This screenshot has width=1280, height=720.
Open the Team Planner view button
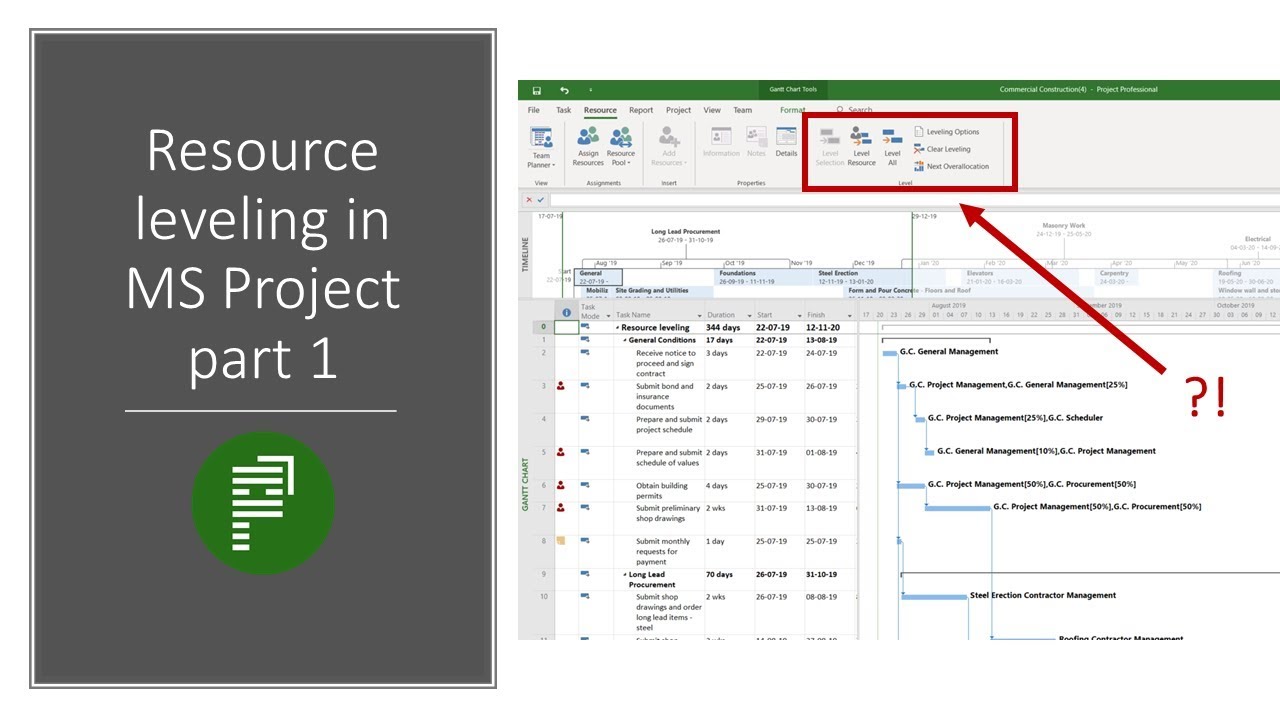point(541,147)
